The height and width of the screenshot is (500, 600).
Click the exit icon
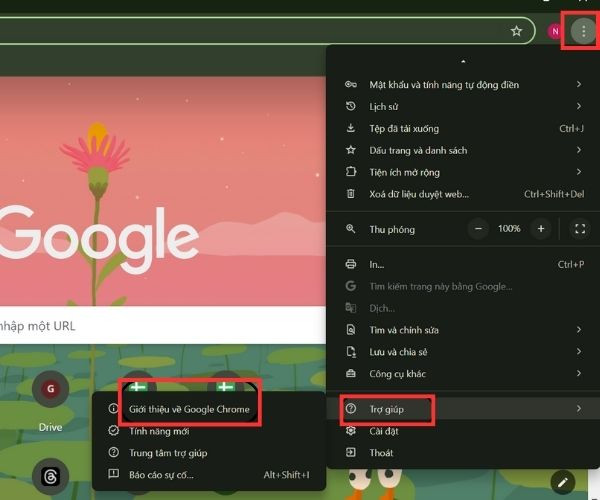[351, 453]
